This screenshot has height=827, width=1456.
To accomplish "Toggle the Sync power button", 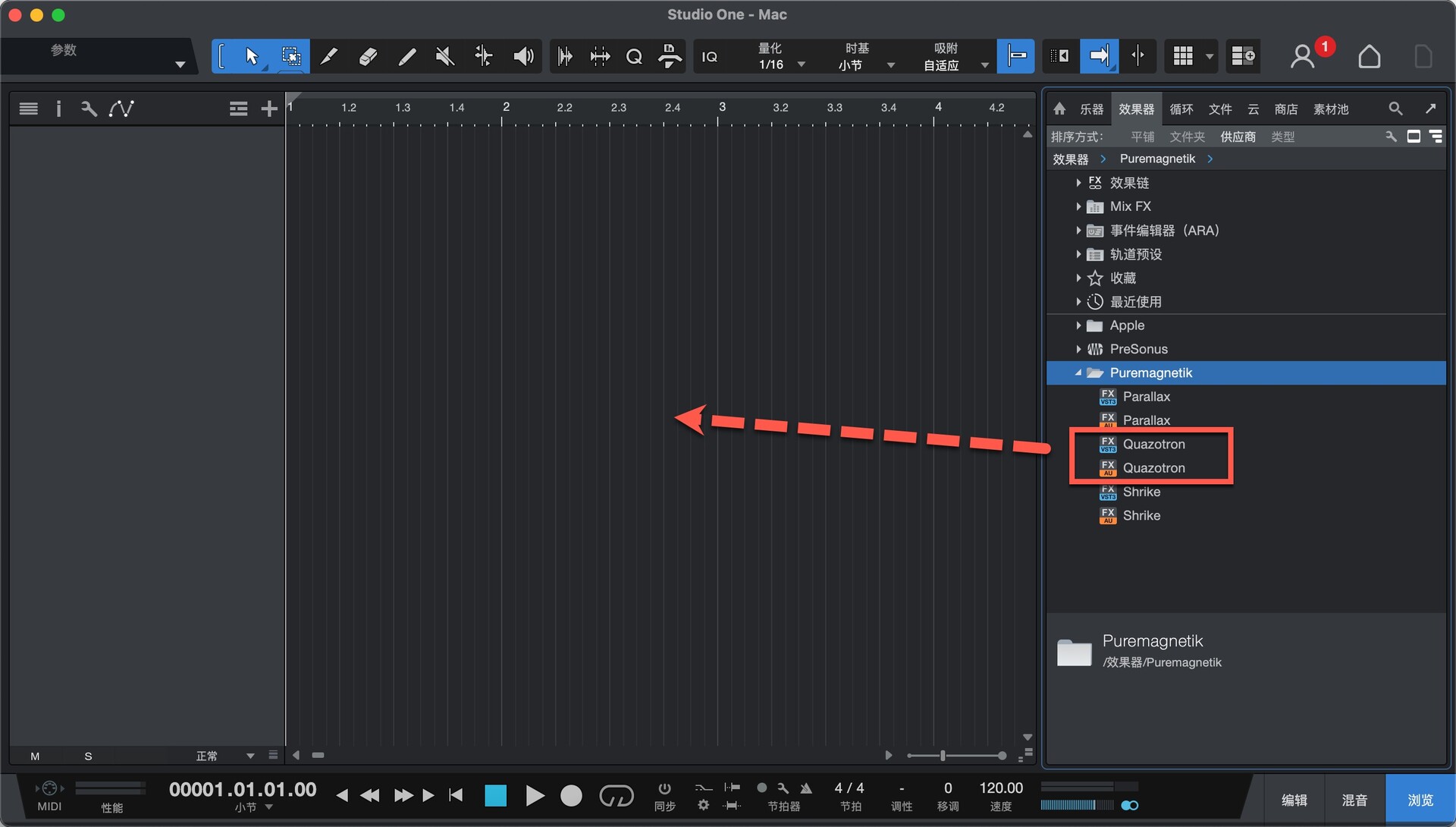I will (664, 788).
